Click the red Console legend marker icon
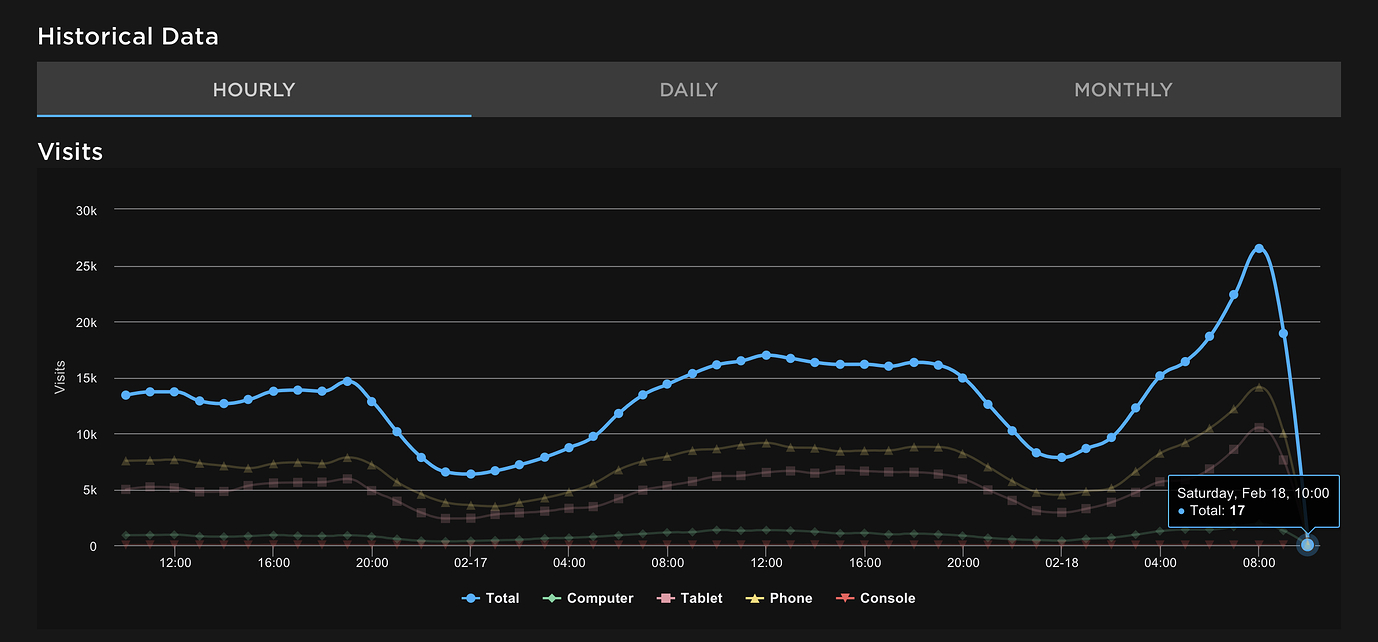This screenshot has height=642, width=1378. click(845, 598)
